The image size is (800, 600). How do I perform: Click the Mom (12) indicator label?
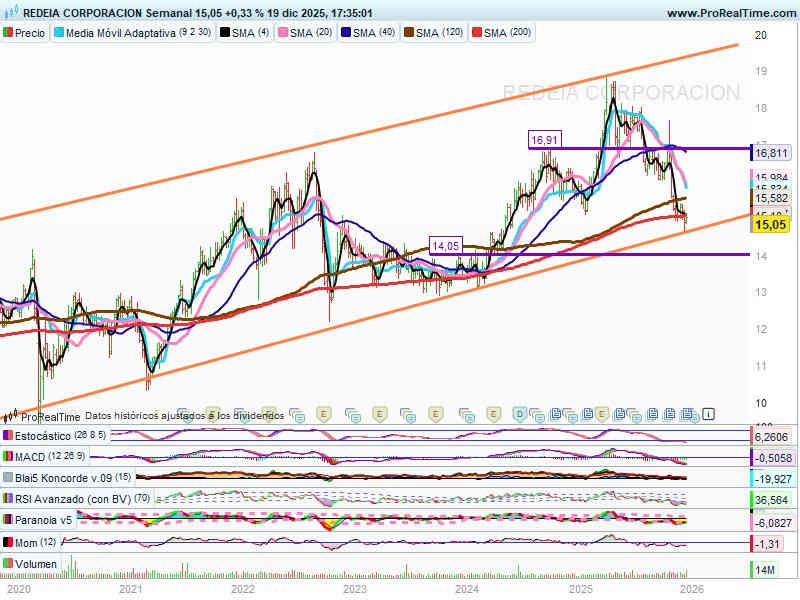pos(32,542)
